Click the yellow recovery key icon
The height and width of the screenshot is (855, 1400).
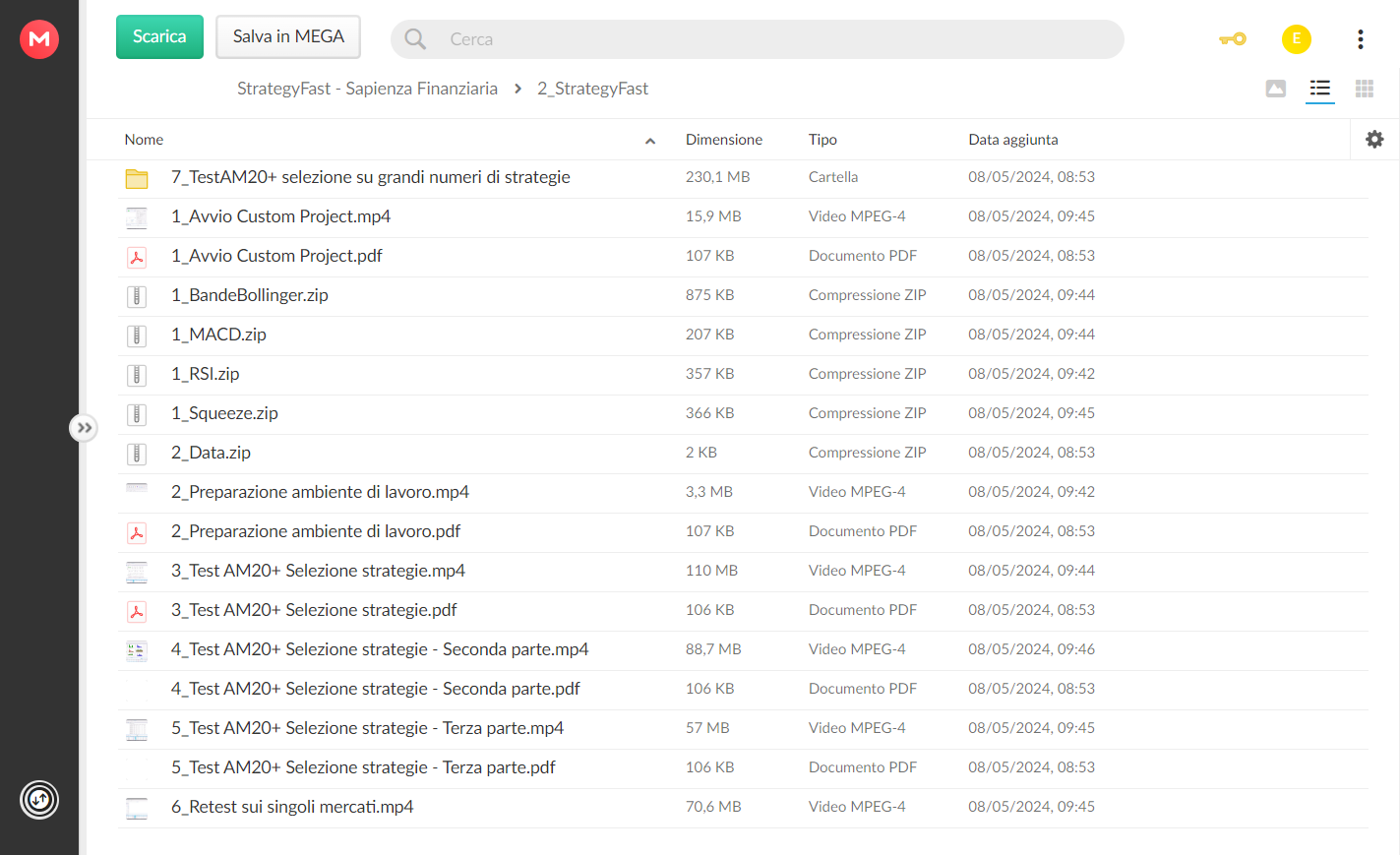(x=1232, y=39)
